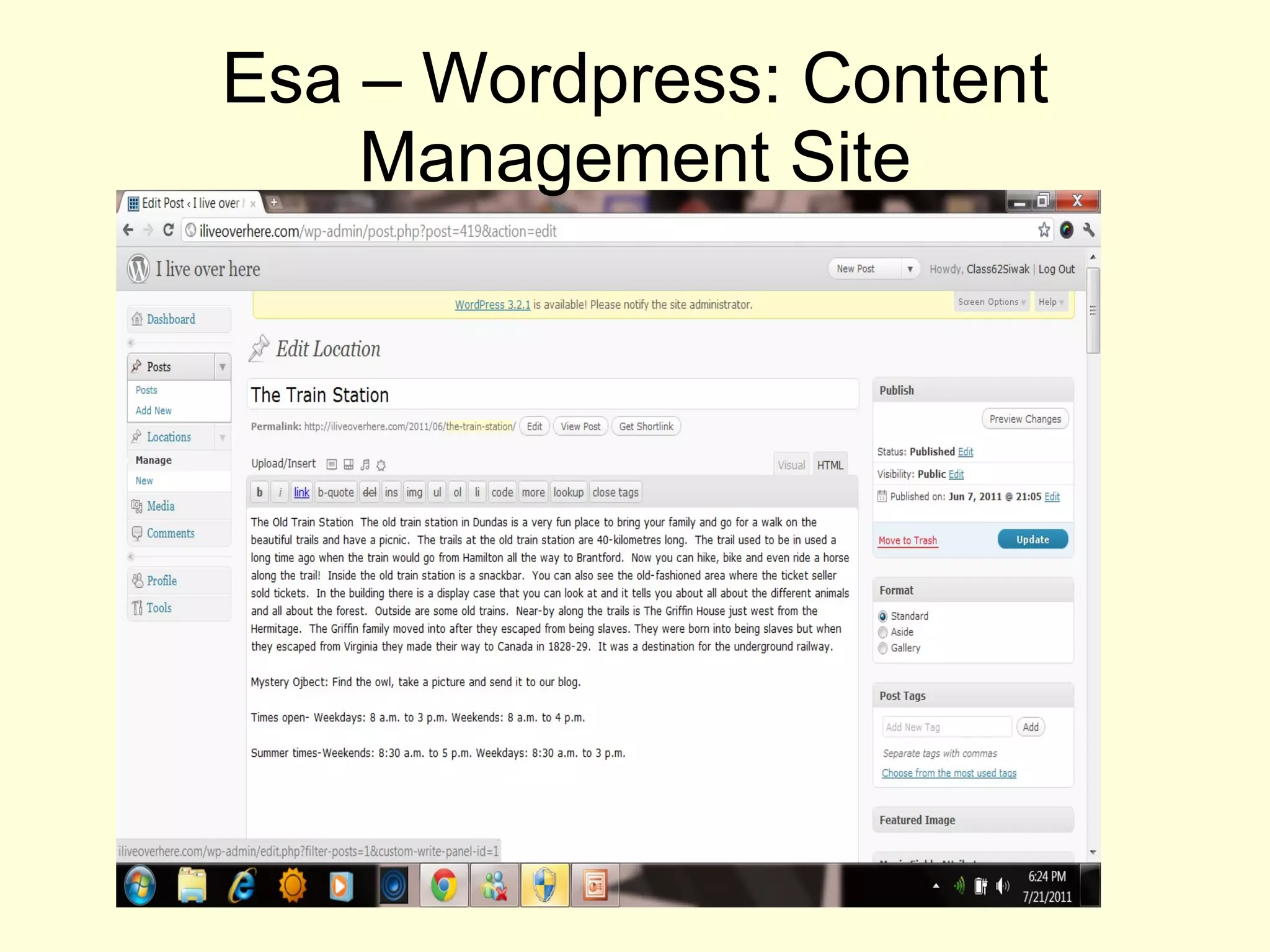
Task: Open the Profile menu item
Action: (x=162, y=581)
